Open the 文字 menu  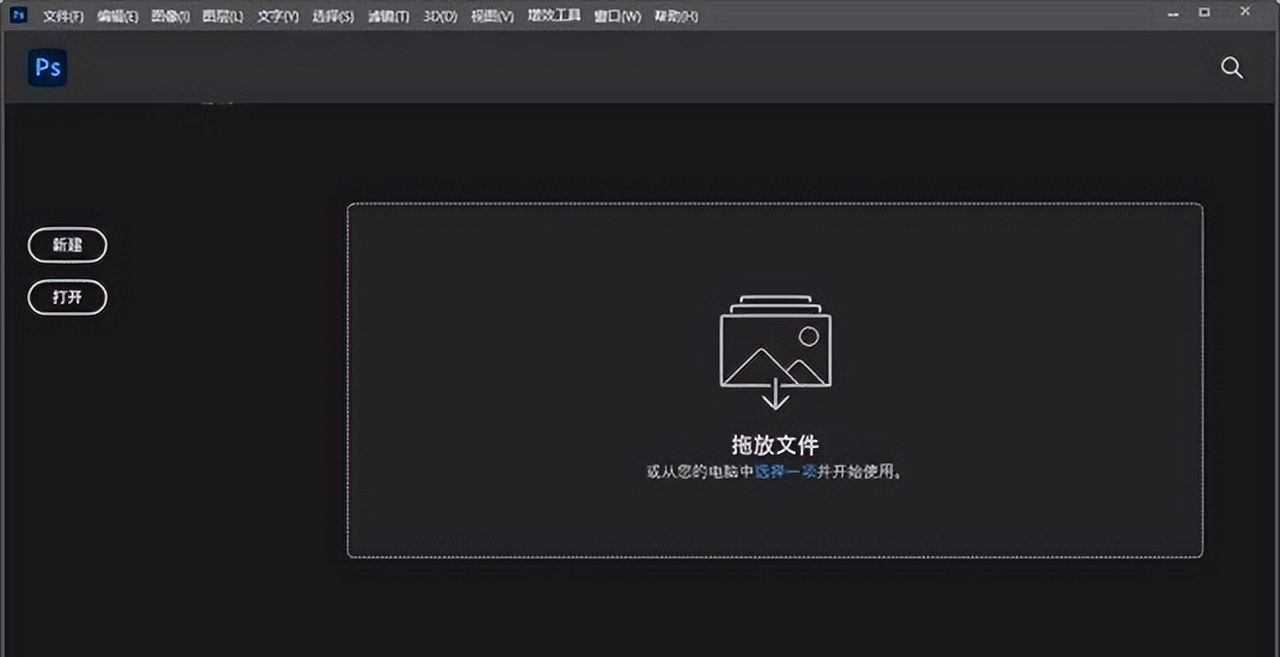coord(278,16)
